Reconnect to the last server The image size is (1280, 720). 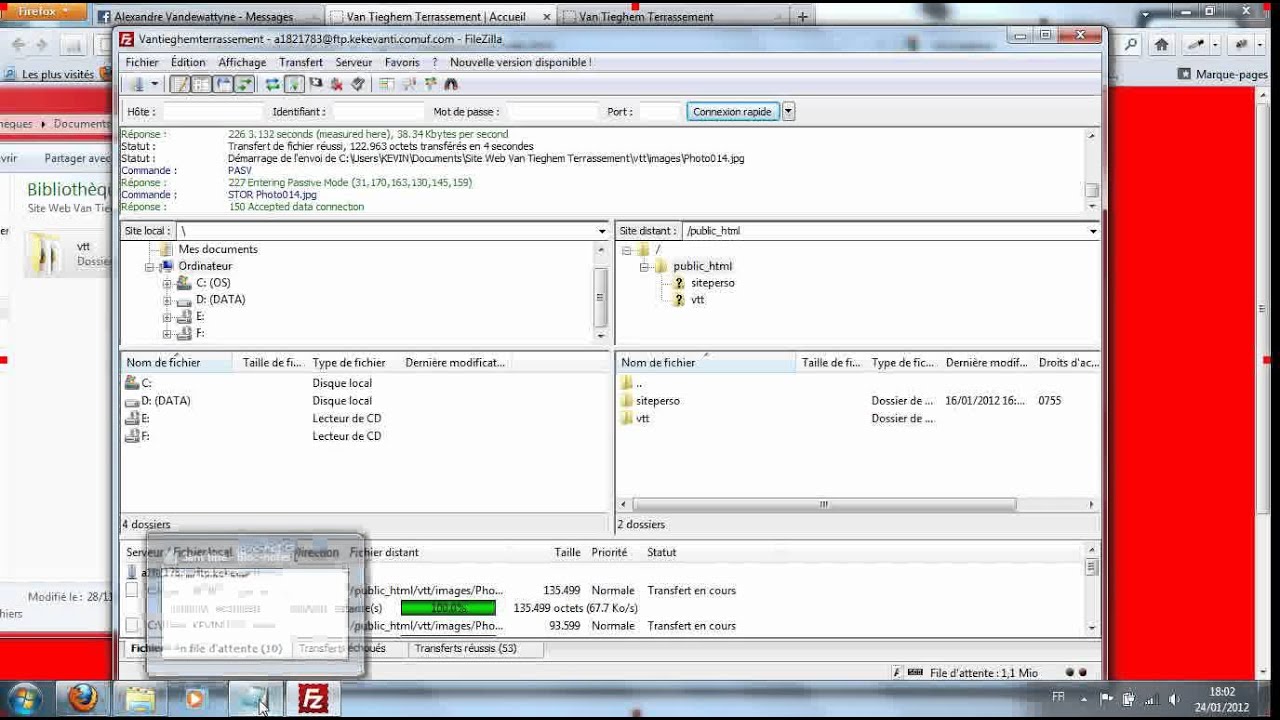pyautogui.click(x=358, y=85)
